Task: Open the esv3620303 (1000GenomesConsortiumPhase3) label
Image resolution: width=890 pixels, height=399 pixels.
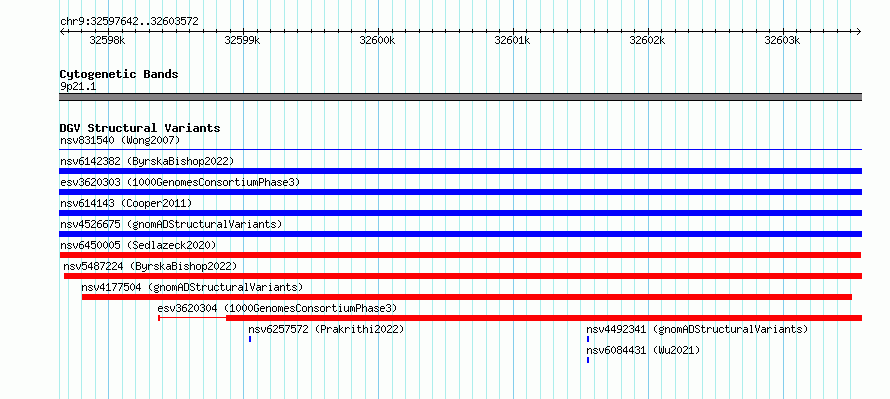Action: coord(180,182)
